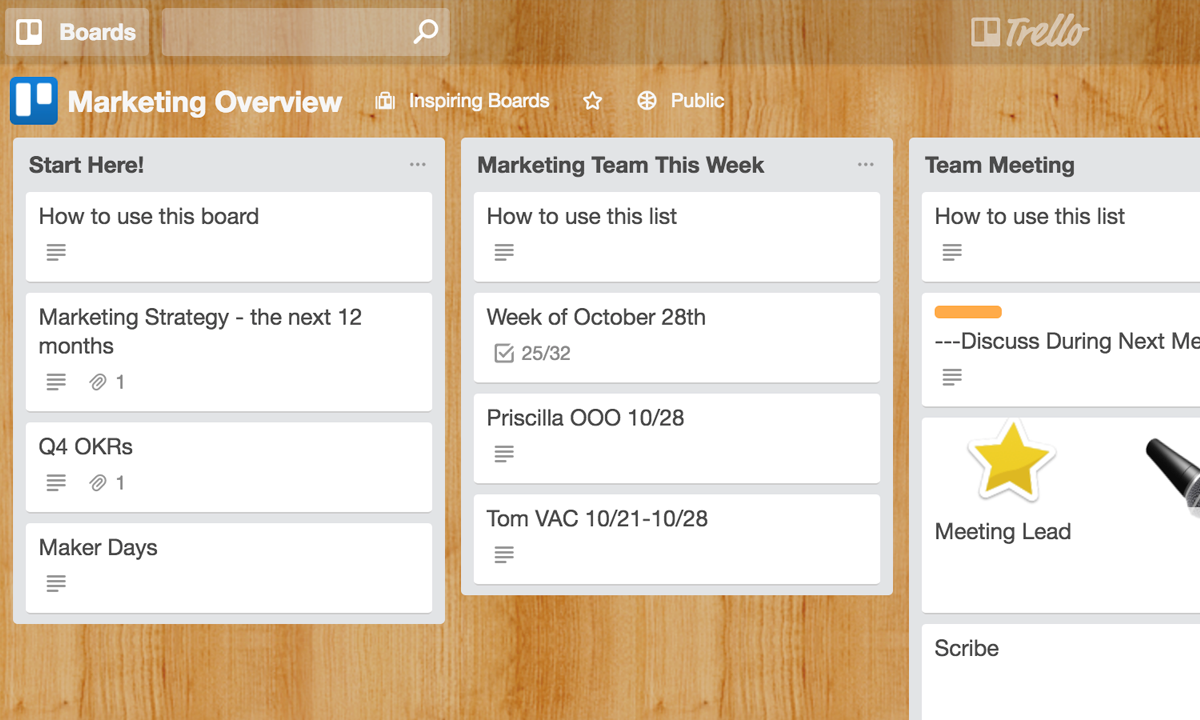
Task: Click the search magnifier icon
Action: [x=426, y=31]
